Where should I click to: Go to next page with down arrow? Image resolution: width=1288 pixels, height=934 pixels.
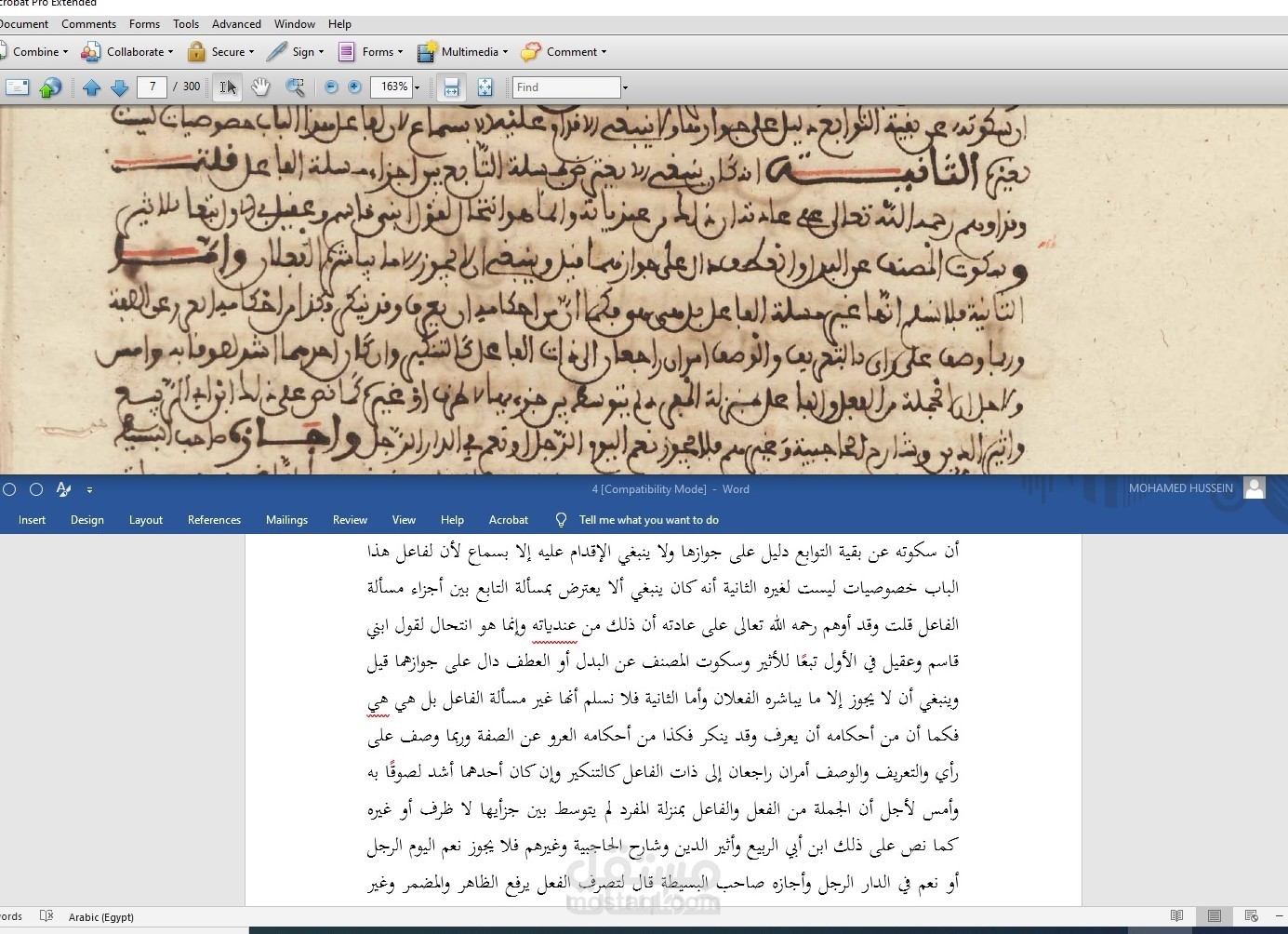[119, 87]
